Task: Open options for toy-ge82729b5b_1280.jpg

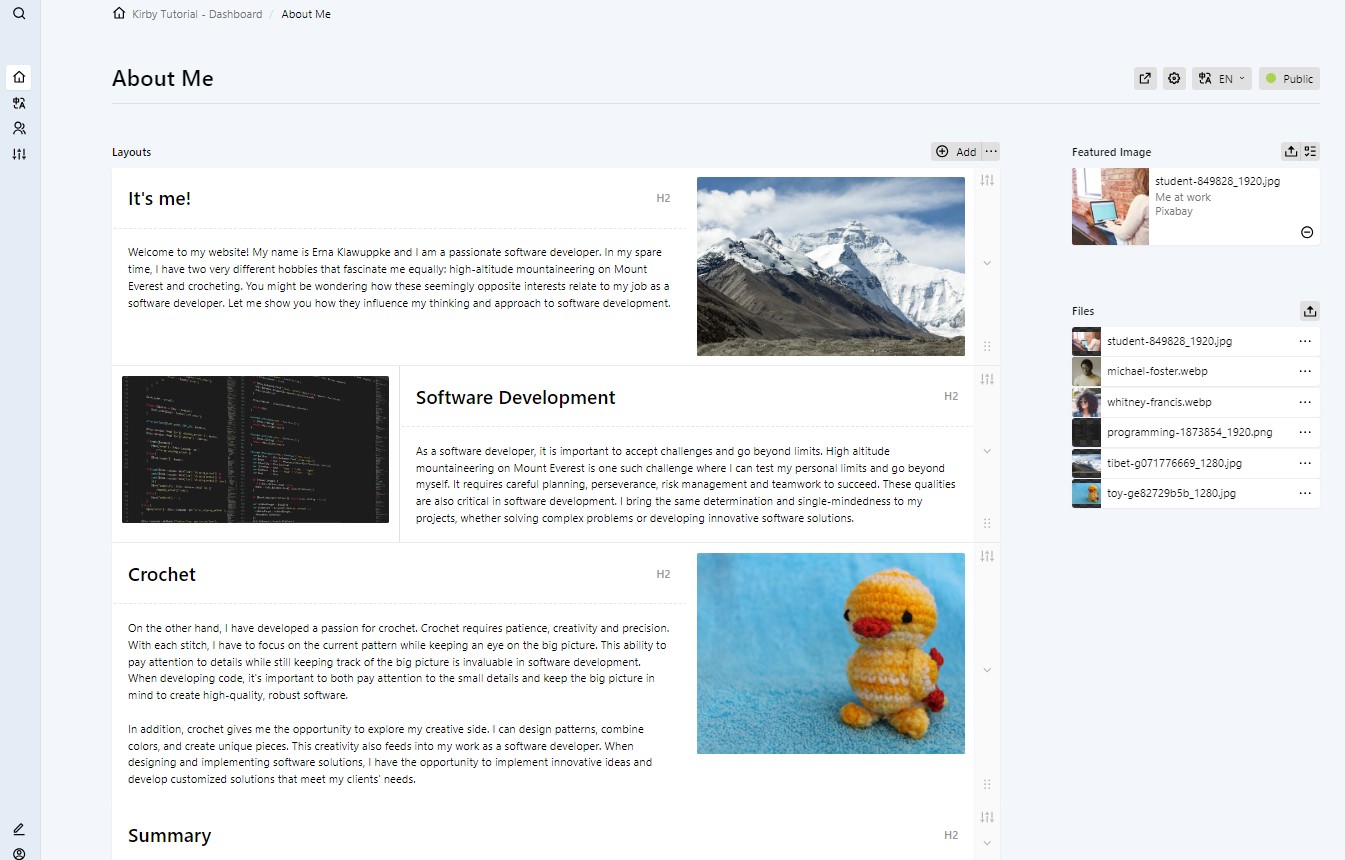Action: [1305, 493]
